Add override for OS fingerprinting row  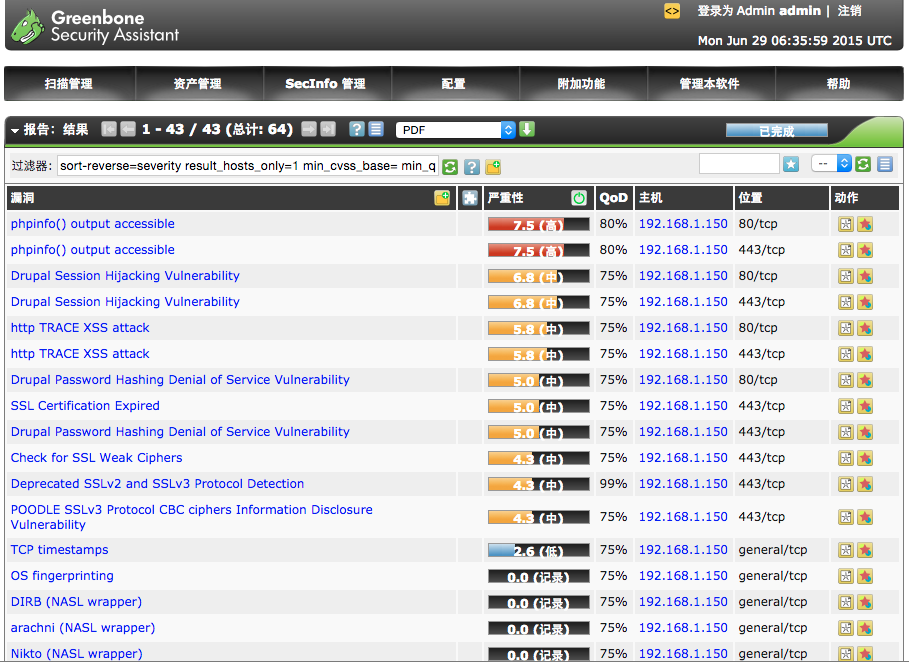865,576
